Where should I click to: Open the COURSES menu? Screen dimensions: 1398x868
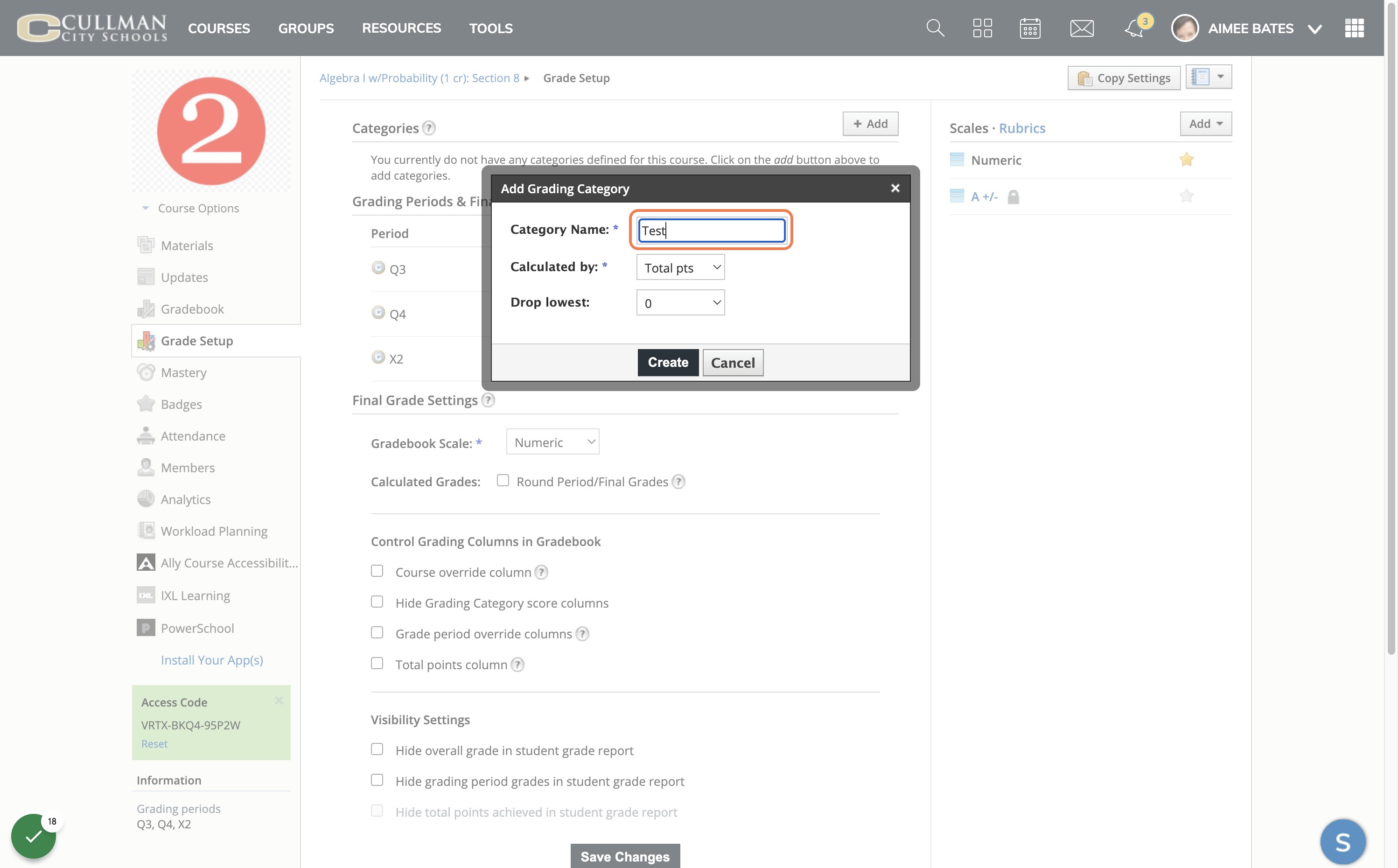pos(219,28)
